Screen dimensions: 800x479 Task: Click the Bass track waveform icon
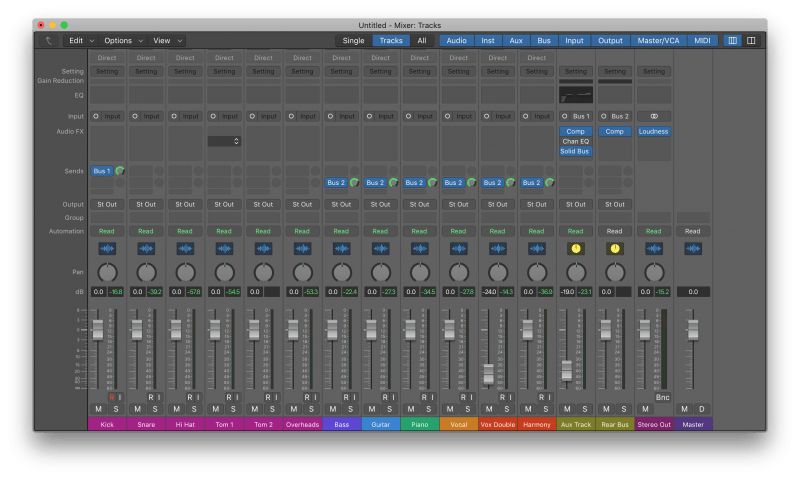pos(341,248)
